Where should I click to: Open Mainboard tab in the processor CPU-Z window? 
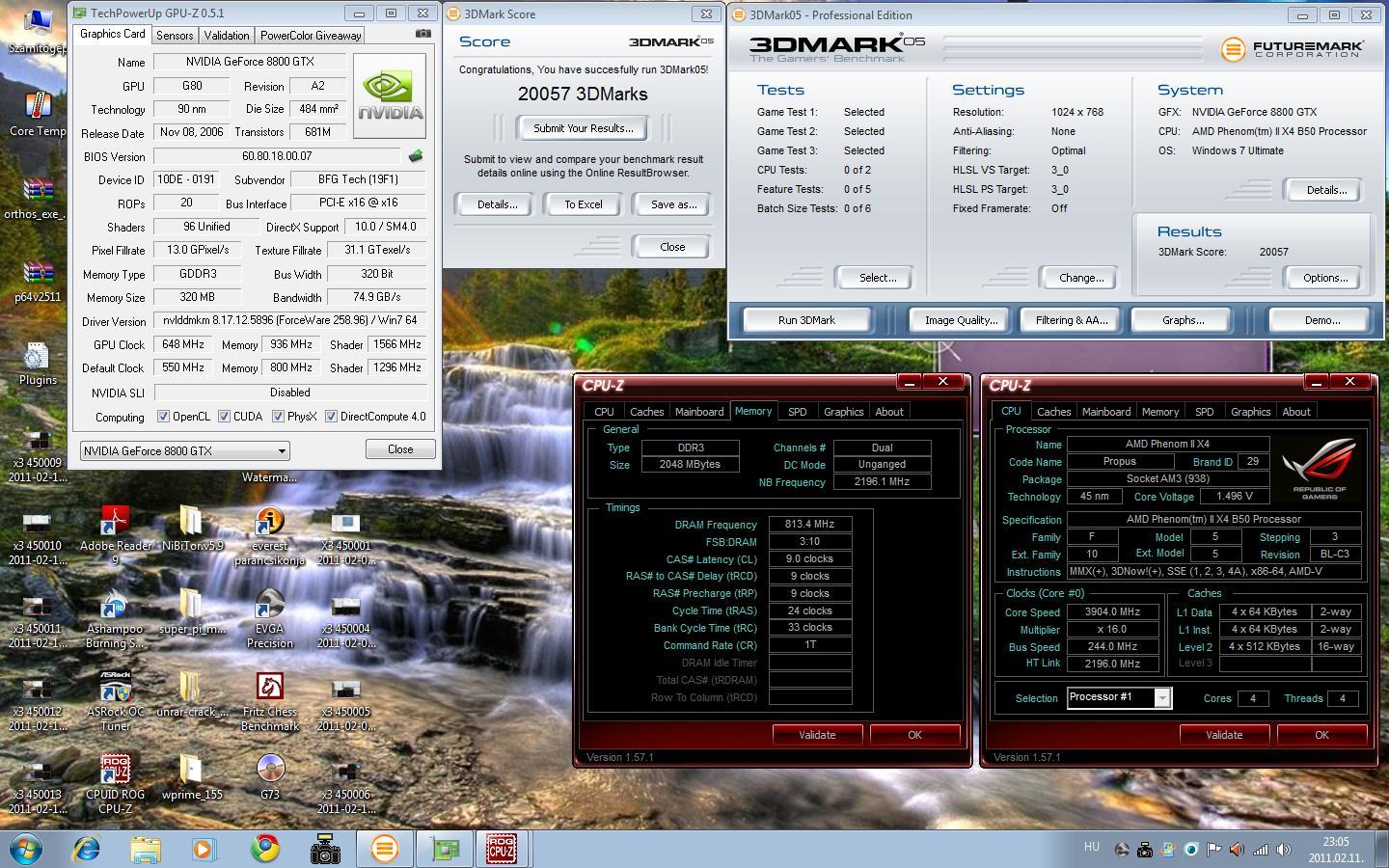[1105, 412]
